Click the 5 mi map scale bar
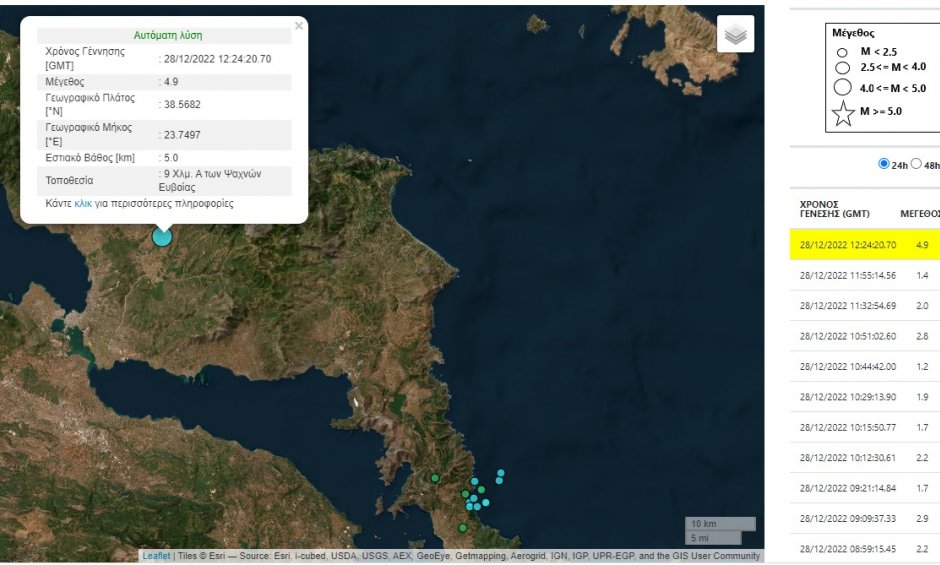The image size is (940, 565). tap(713, 538)
